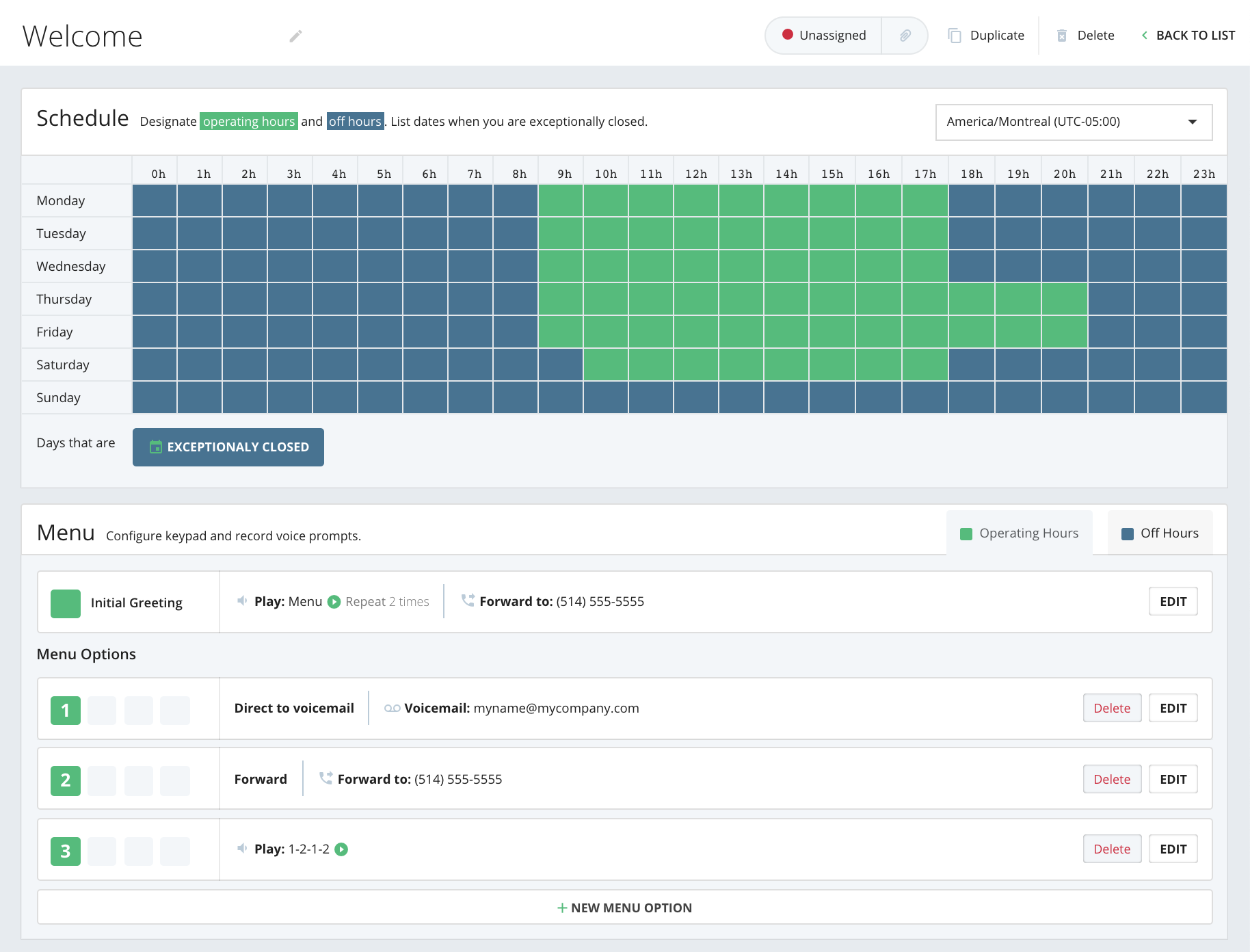This screenshot has width=1250, height=952.
Task: Toggle Monday 23h schedule cell
Action: pyautogui.click(x=1204, y=200)
